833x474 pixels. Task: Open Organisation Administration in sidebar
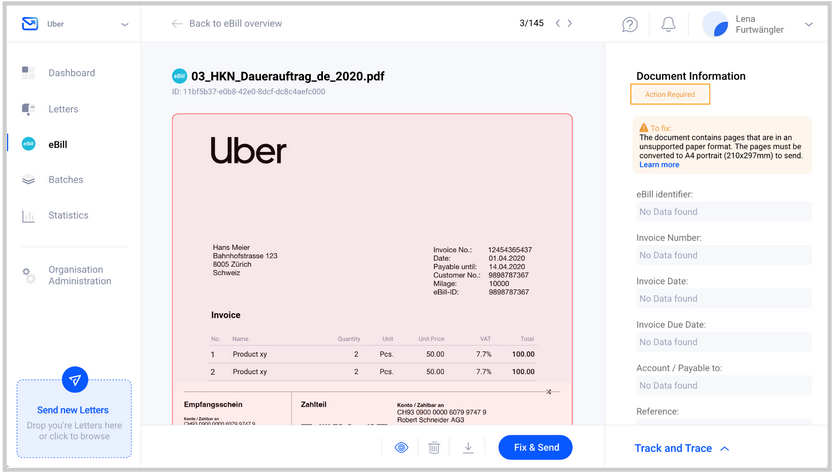[80, 275]
